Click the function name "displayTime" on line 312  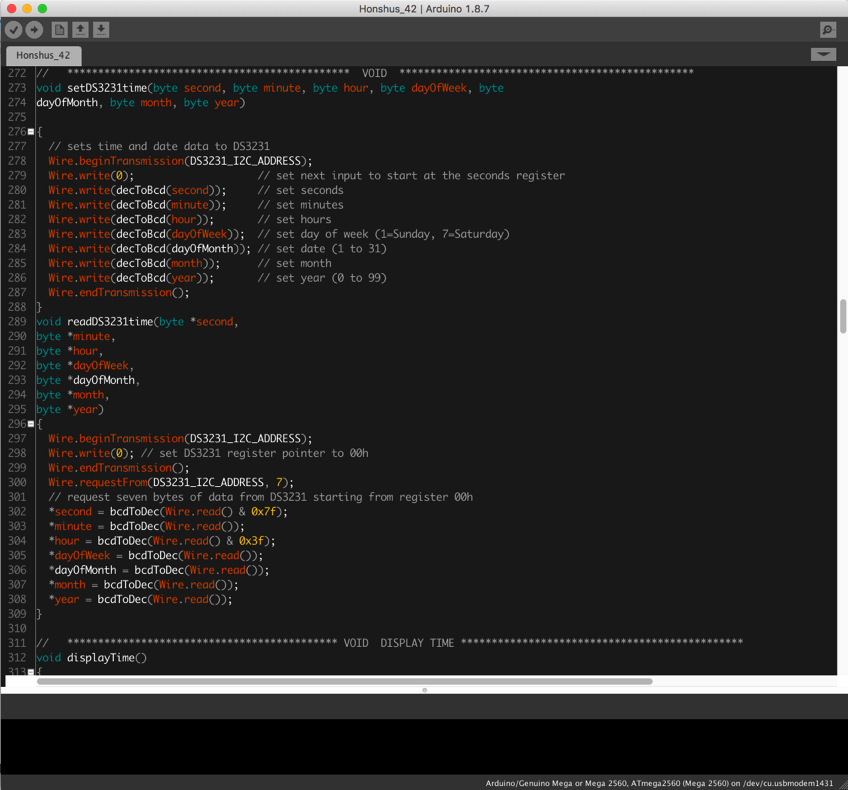click(101, 658)
